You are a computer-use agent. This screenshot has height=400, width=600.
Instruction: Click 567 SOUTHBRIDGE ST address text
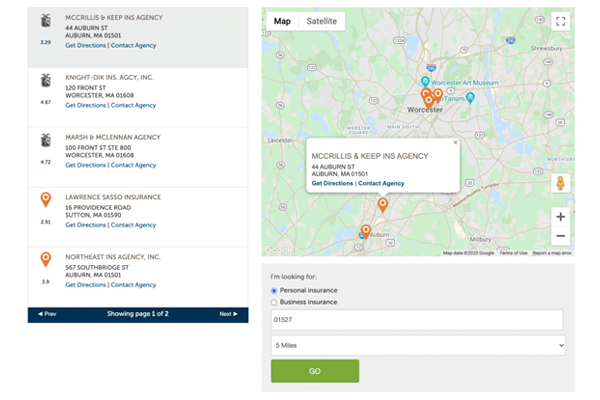[x=97, y=267]
